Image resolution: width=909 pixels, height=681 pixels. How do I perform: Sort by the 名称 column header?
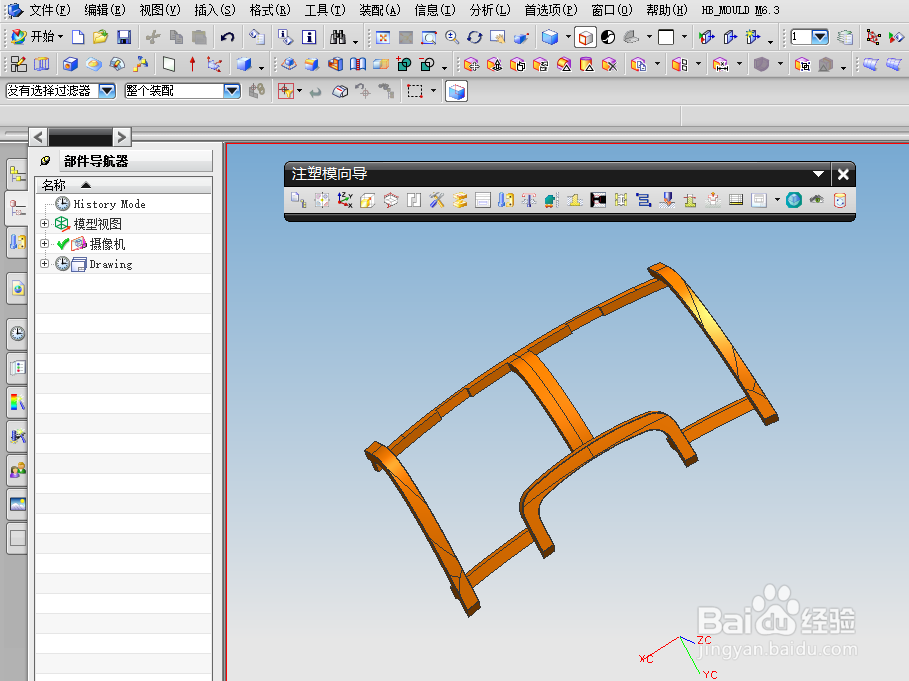click(123, 185)
